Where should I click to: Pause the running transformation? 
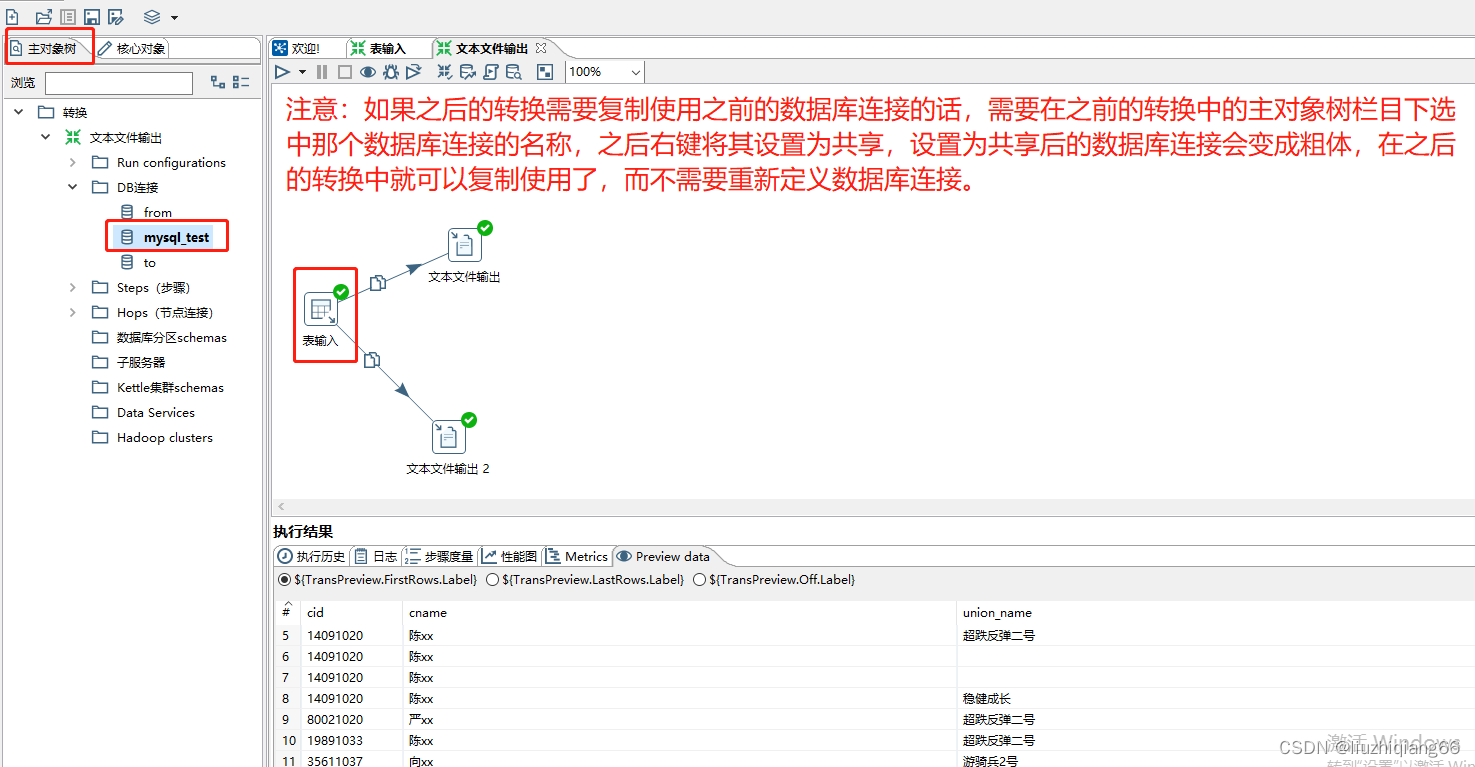(x=321, y=72)
